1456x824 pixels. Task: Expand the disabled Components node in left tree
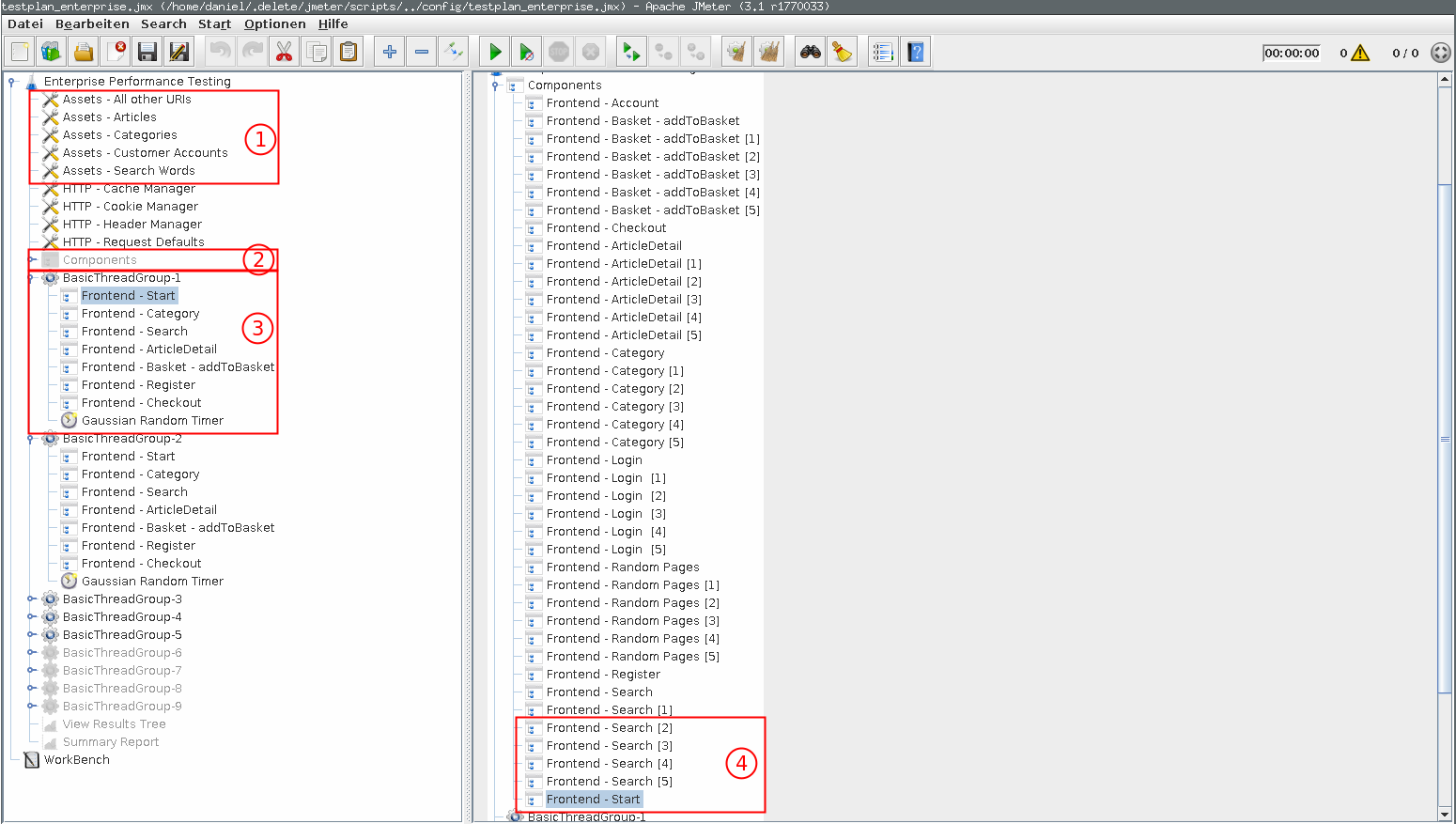click(32, 260)
